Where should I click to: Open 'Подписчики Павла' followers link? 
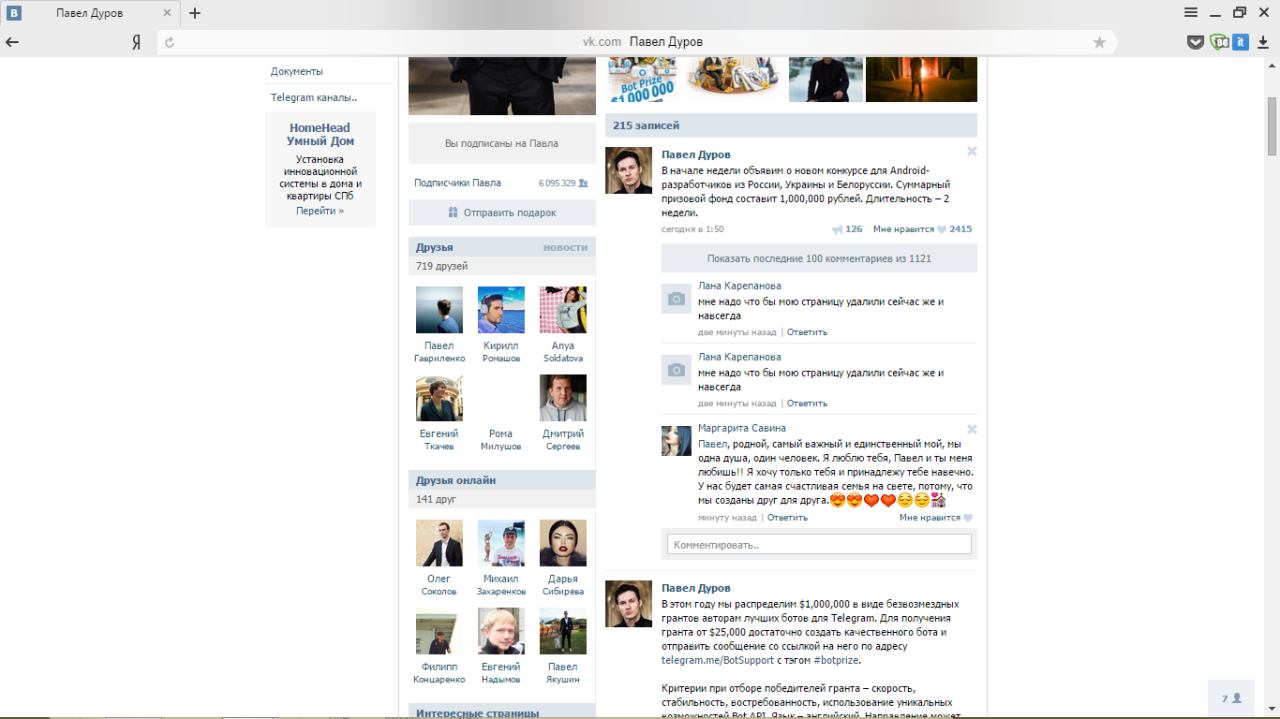pyautogui.click(x=457, y=183)
